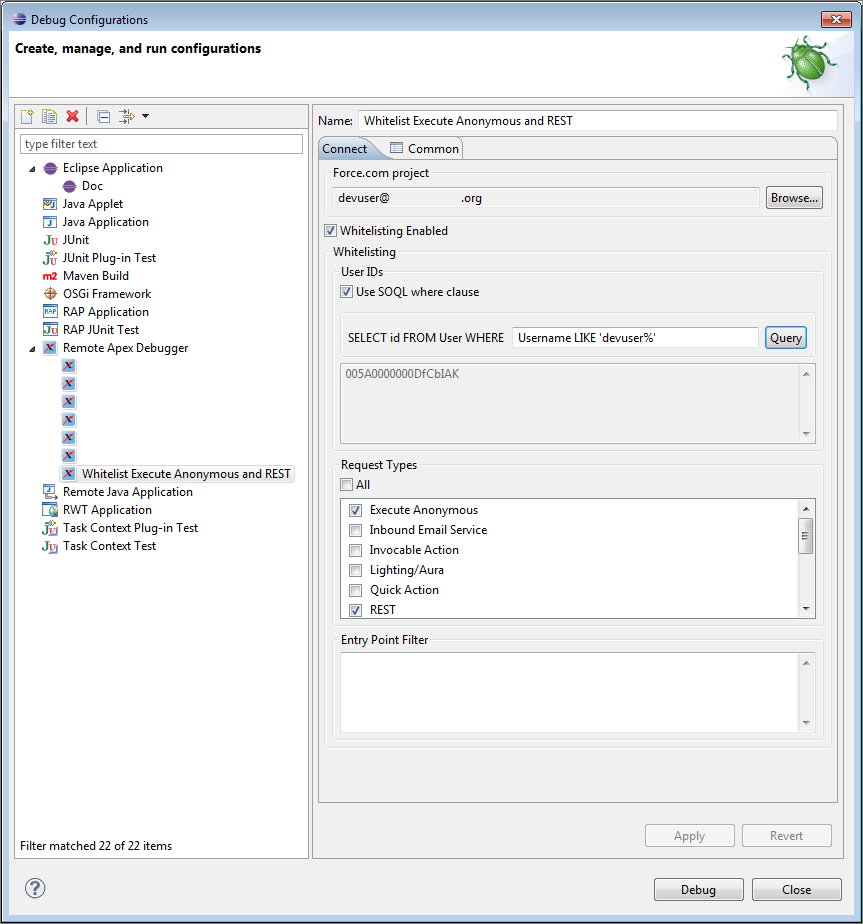Click User IDs results scroll-down arrow
The height and width of the screenshot is (924, 863).
[x=806, y=434]
